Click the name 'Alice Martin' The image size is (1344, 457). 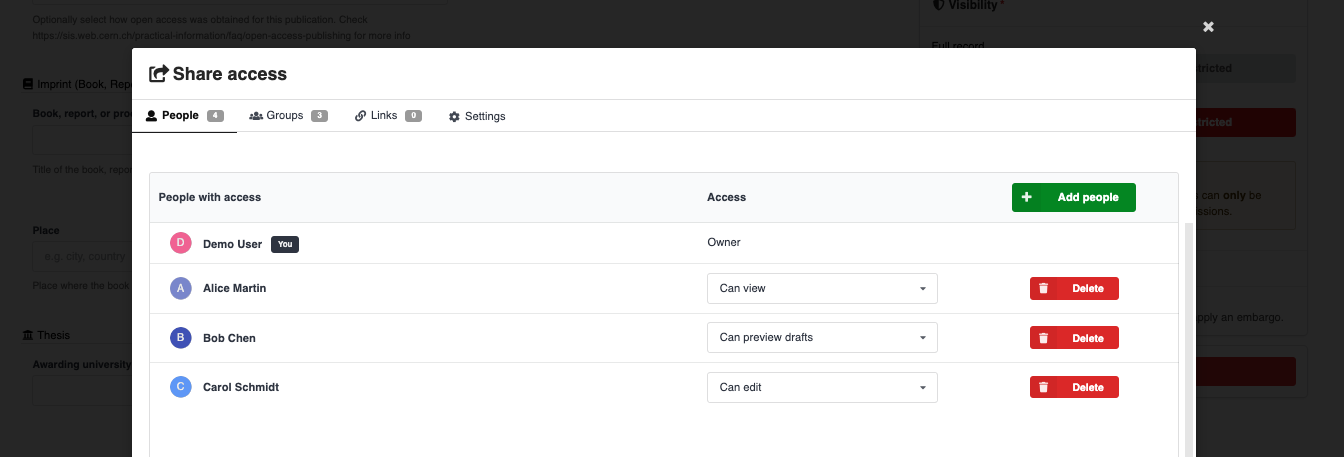(234, 288)
